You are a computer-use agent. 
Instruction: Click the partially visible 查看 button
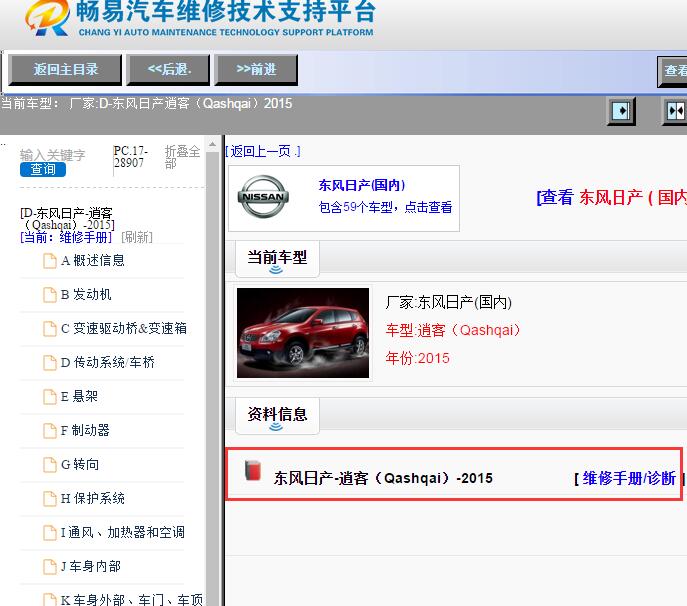coord(672,71)
